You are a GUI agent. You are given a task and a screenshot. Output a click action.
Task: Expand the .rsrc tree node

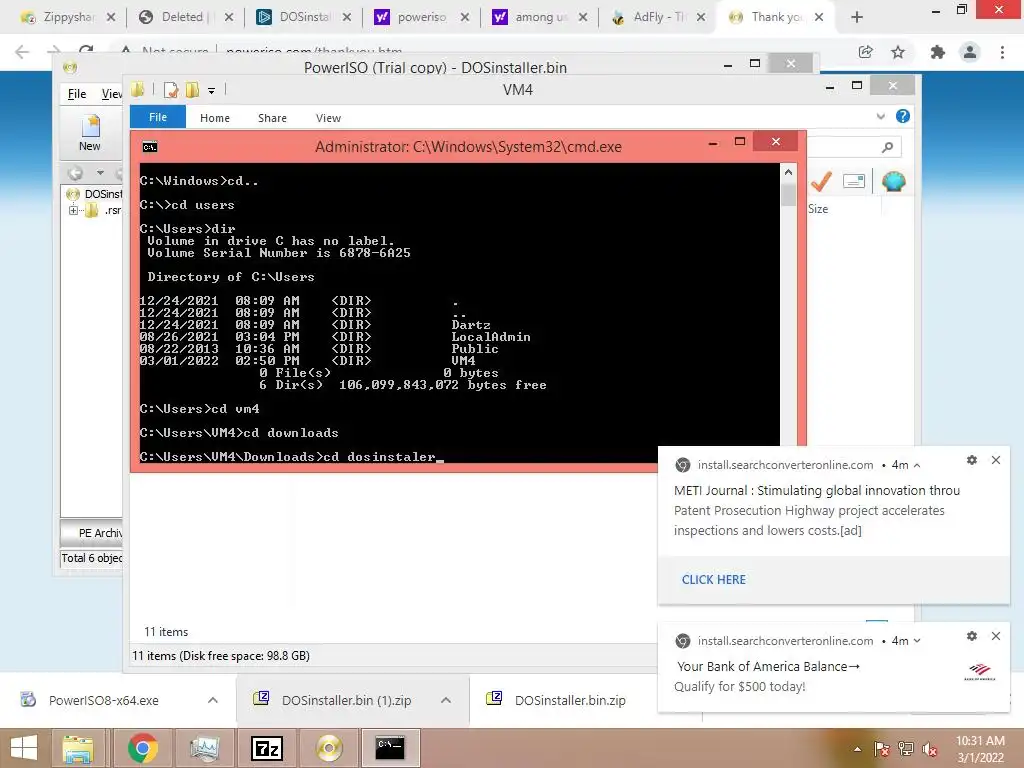(x=73, y=210)
